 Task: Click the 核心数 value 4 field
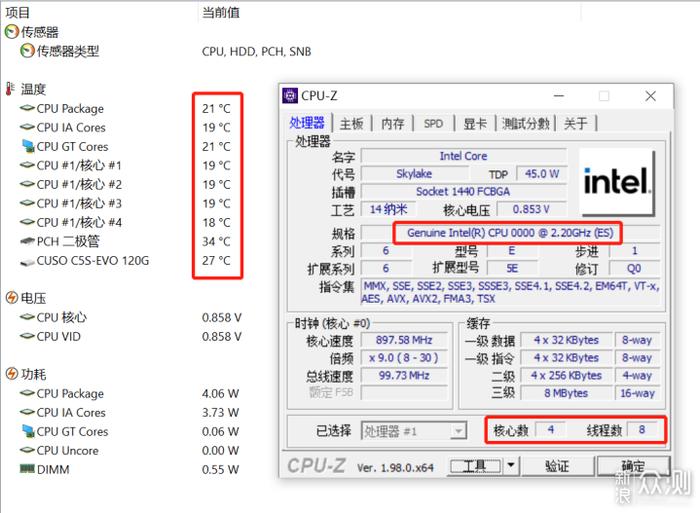550,430
